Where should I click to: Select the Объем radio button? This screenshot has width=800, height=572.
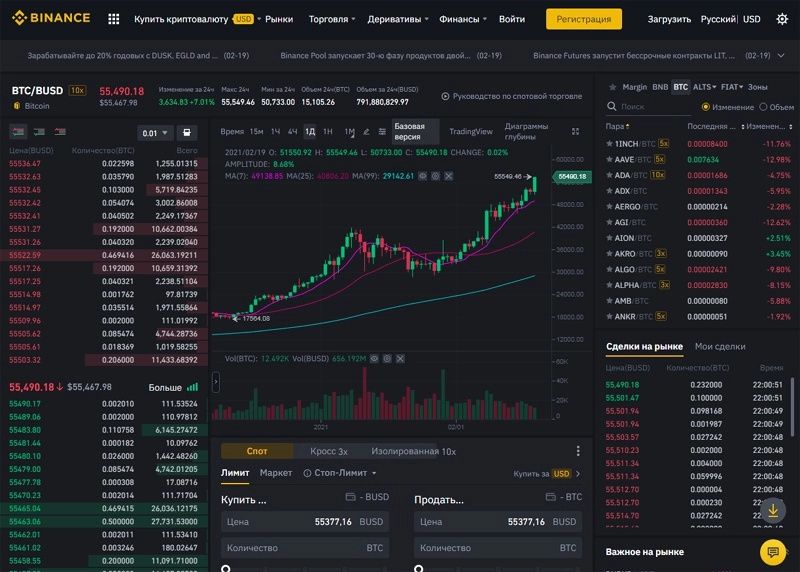pos(764,107)
